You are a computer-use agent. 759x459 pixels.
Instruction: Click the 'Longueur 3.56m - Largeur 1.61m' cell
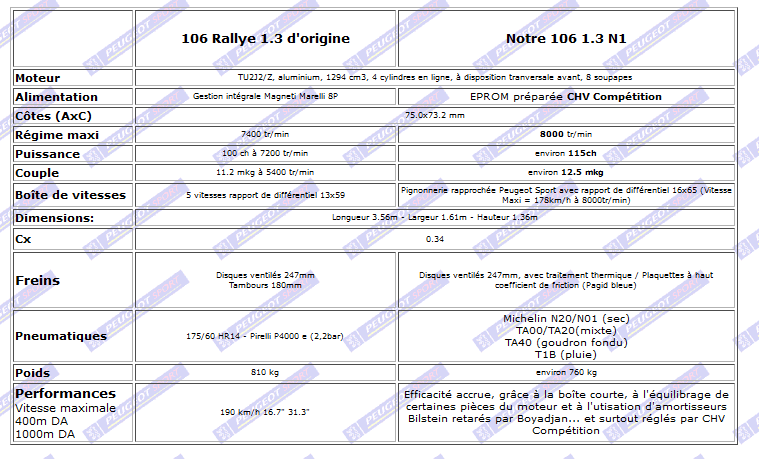(x=435, y=217)
